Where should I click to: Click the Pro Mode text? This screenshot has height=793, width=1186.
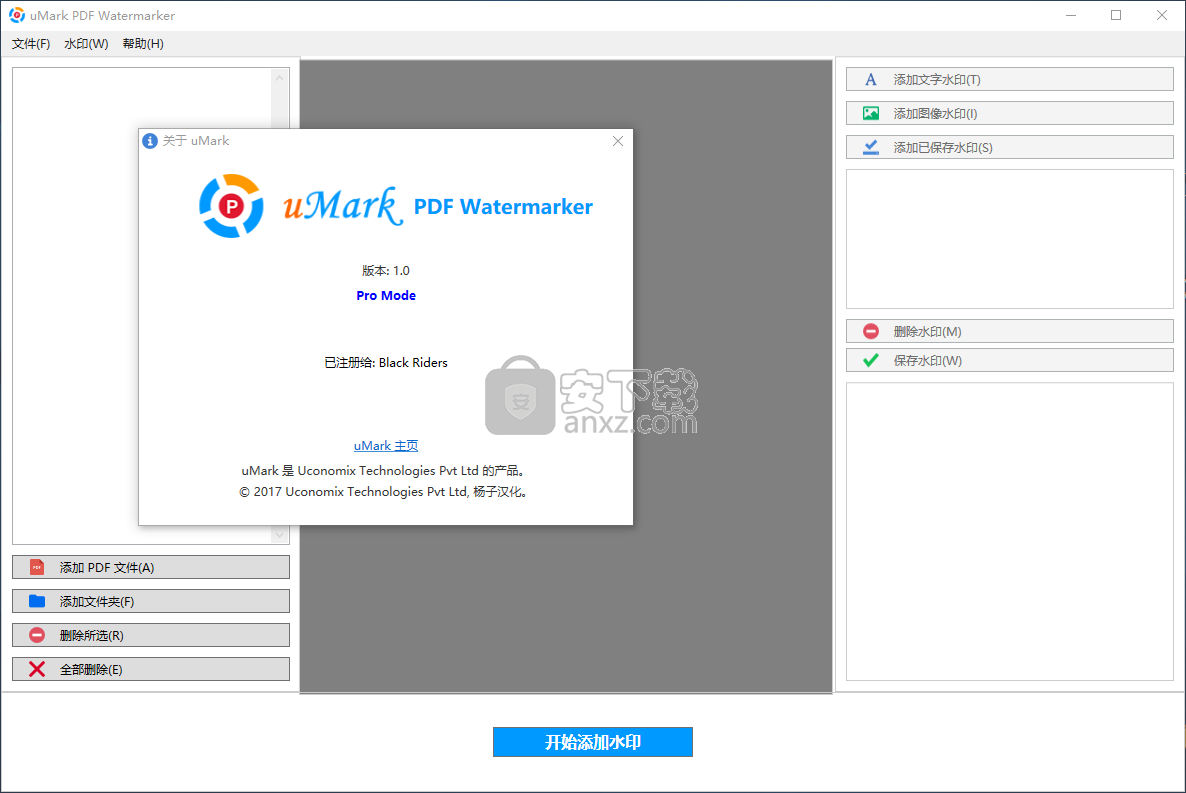pos(386,296)
